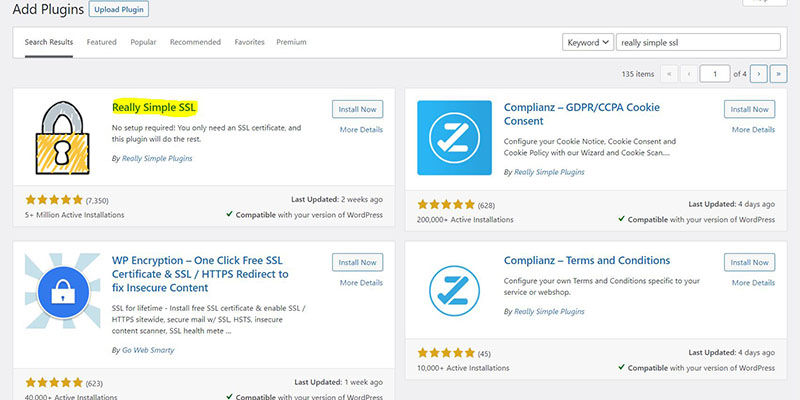Open More Details for Complianz GDPR/CCPA
The width and height of the screenshot is (800, 400).
pos(754,130)
